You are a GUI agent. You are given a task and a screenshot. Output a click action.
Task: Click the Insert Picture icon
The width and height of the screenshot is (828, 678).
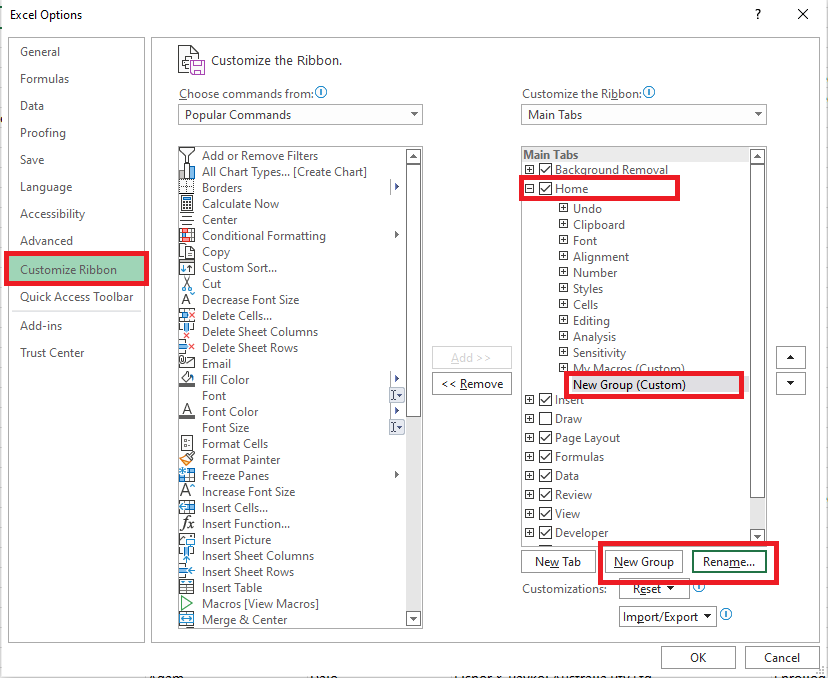[x=187, y=540]
